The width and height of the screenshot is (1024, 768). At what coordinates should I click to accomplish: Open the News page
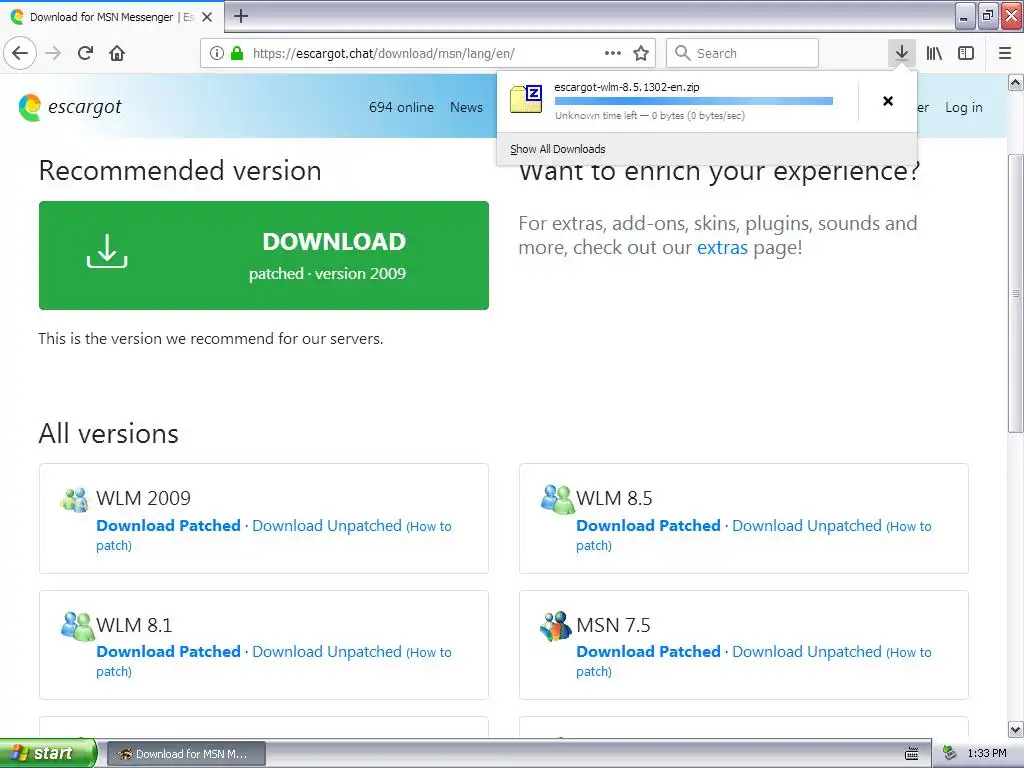tap(466, 107)
